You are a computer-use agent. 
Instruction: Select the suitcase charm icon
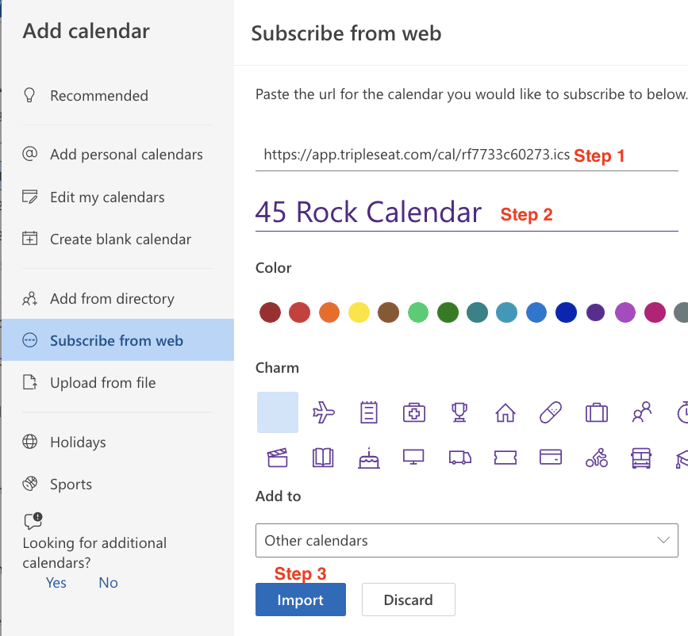tap(596, 412)
